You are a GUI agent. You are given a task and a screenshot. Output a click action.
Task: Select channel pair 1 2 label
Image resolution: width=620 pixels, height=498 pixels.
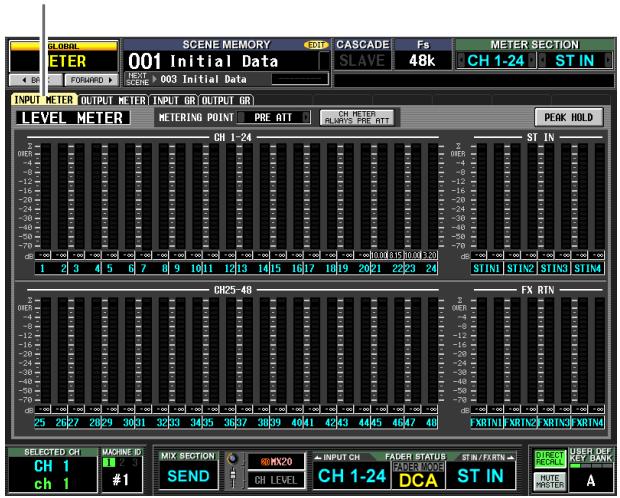pos(51,268)
